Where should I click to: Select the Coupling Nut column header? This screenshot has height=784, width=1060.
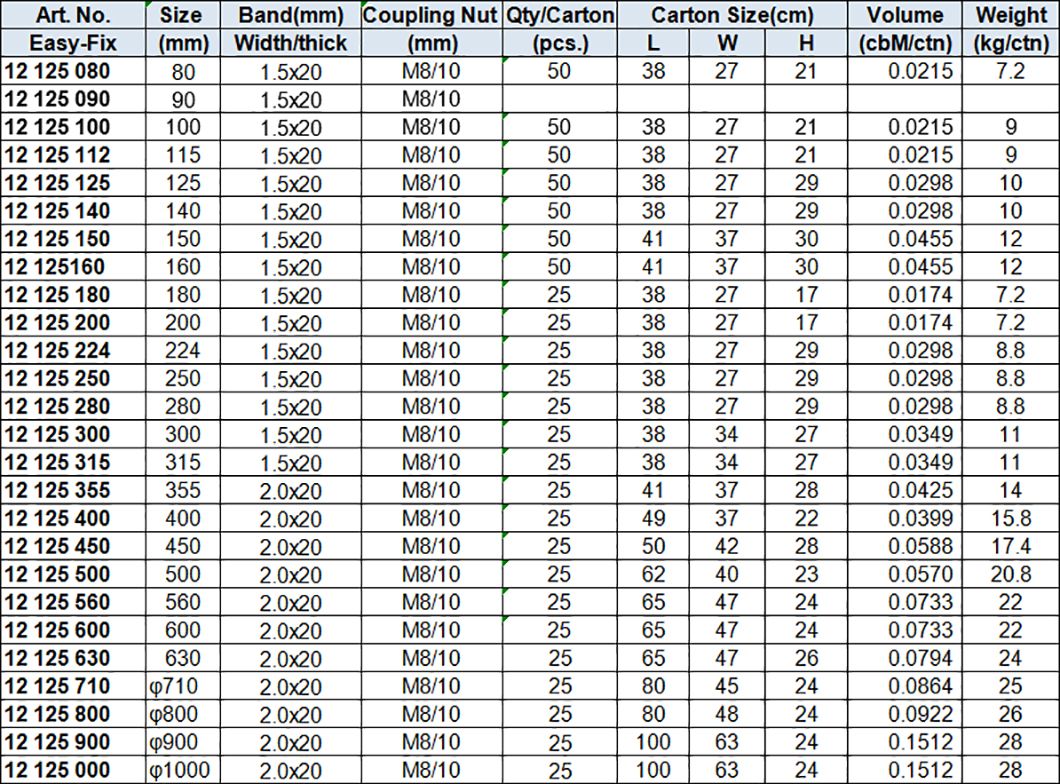point(432,15)
